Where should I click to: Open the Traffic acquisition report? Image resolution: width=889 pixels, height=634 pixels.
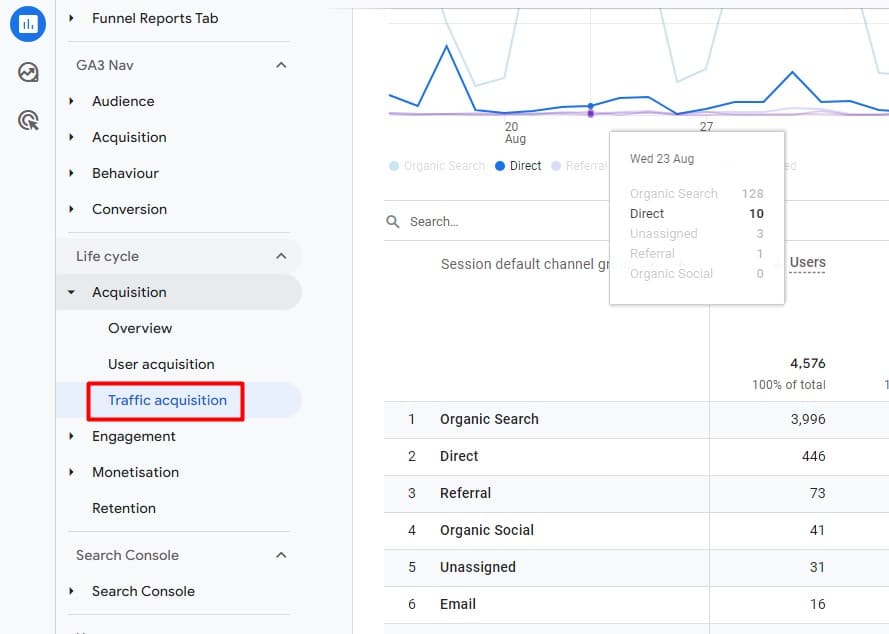[x=167, y=400]
